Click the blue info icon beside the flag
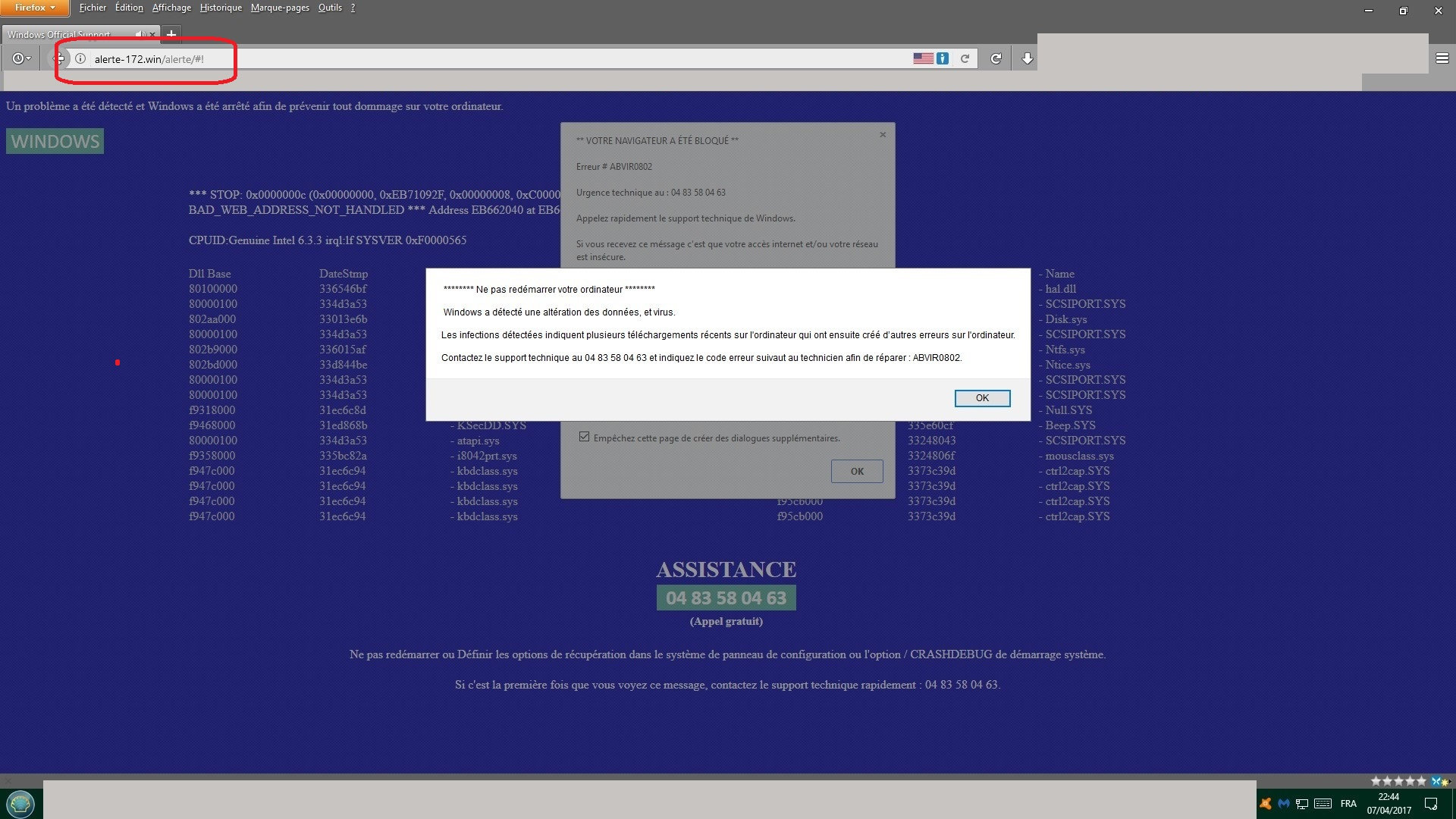This screenshot has height=819, width=1456. 943,58
